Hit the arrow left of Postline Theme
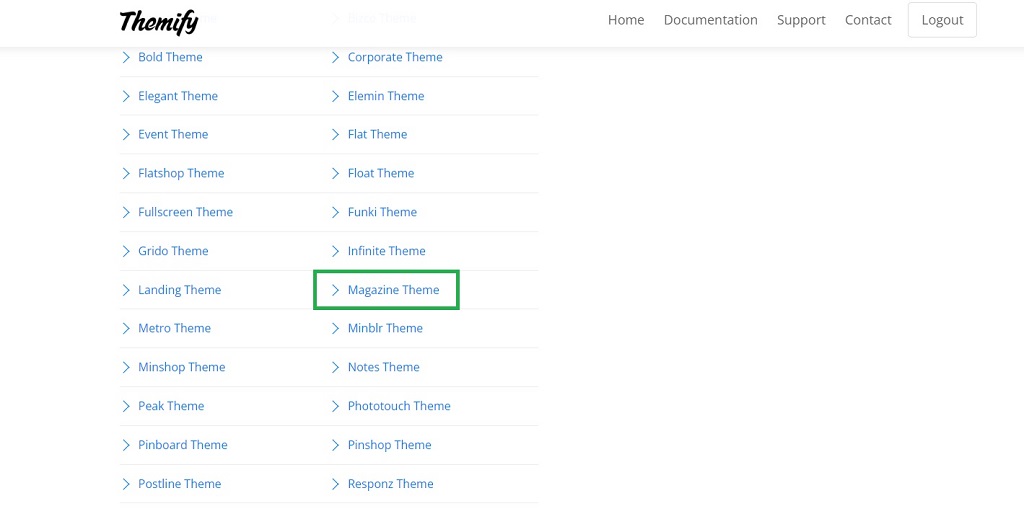The width and height of the screenshot is (1024, 514). [126, 484]
